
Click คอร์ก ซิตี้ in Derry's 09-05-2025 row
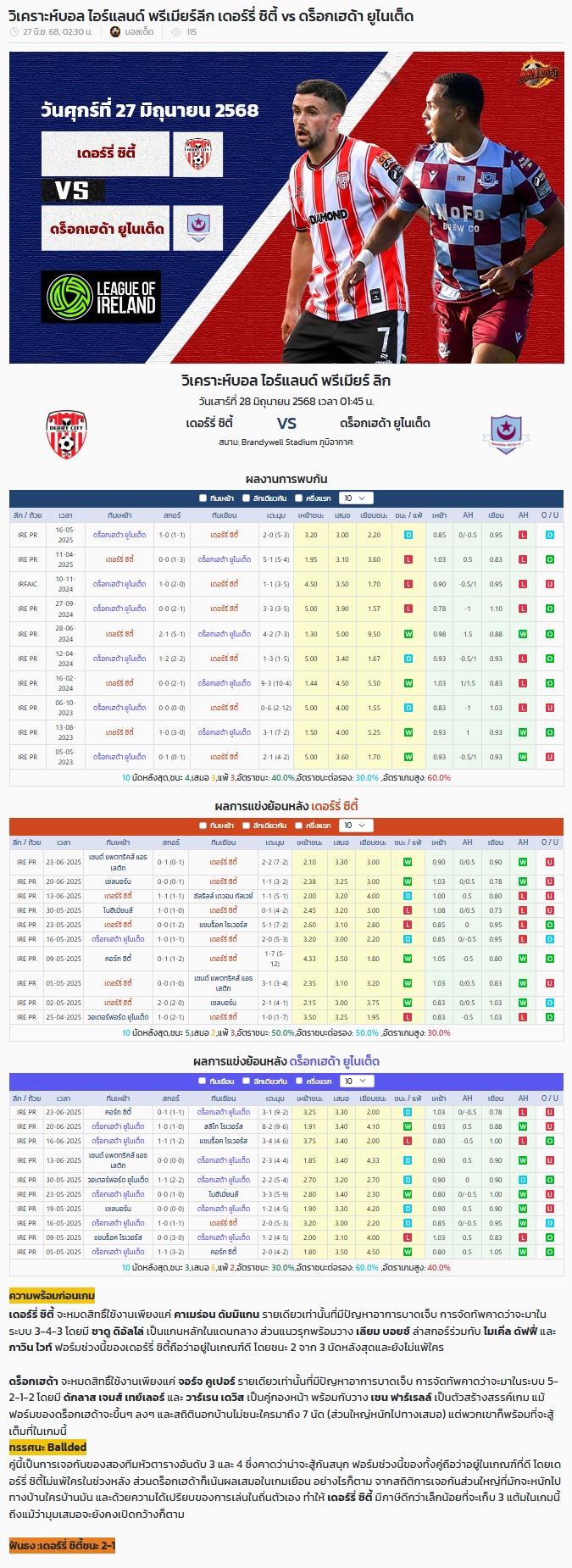[118, 959]
